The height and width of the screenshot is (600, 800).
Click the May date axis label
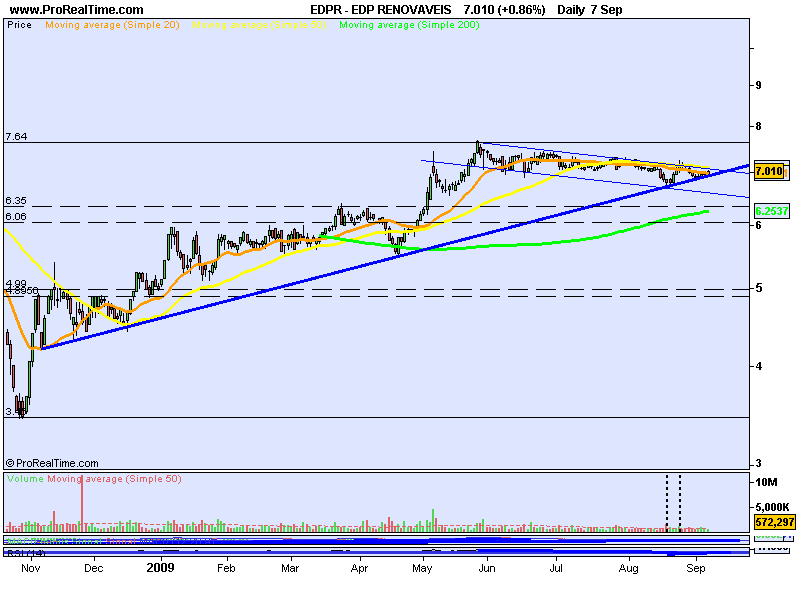coord(422,568)
